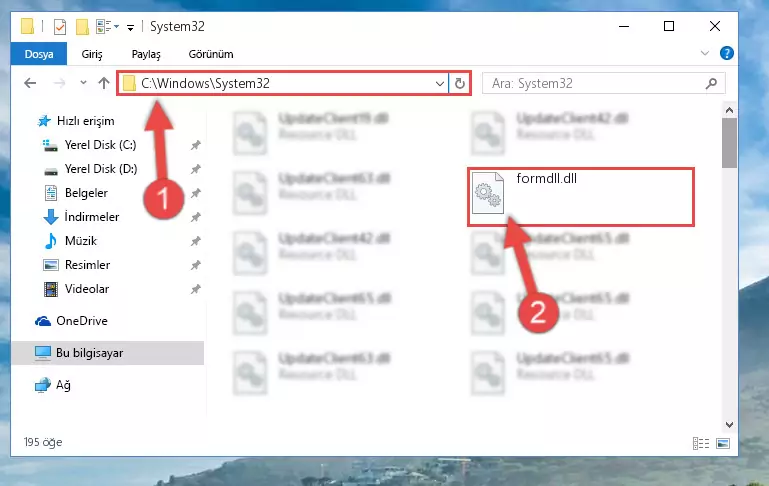Image resolution: width=769 pixels, height=486 pixels.
Task: Go back with the left arrow
Action: (x=30, y=83)
